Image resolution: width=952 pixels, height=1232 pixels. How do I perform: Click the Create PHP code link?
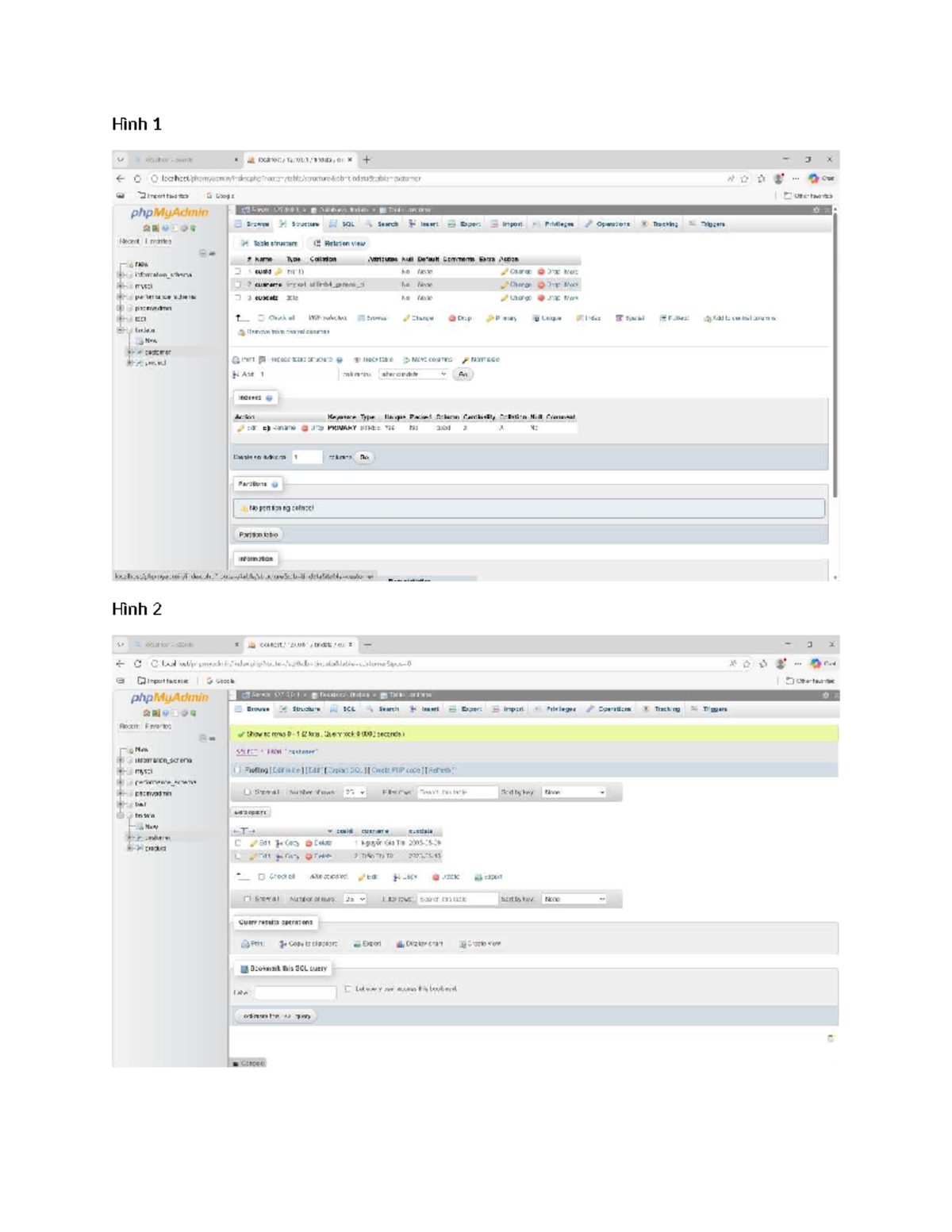pos(395,770)
